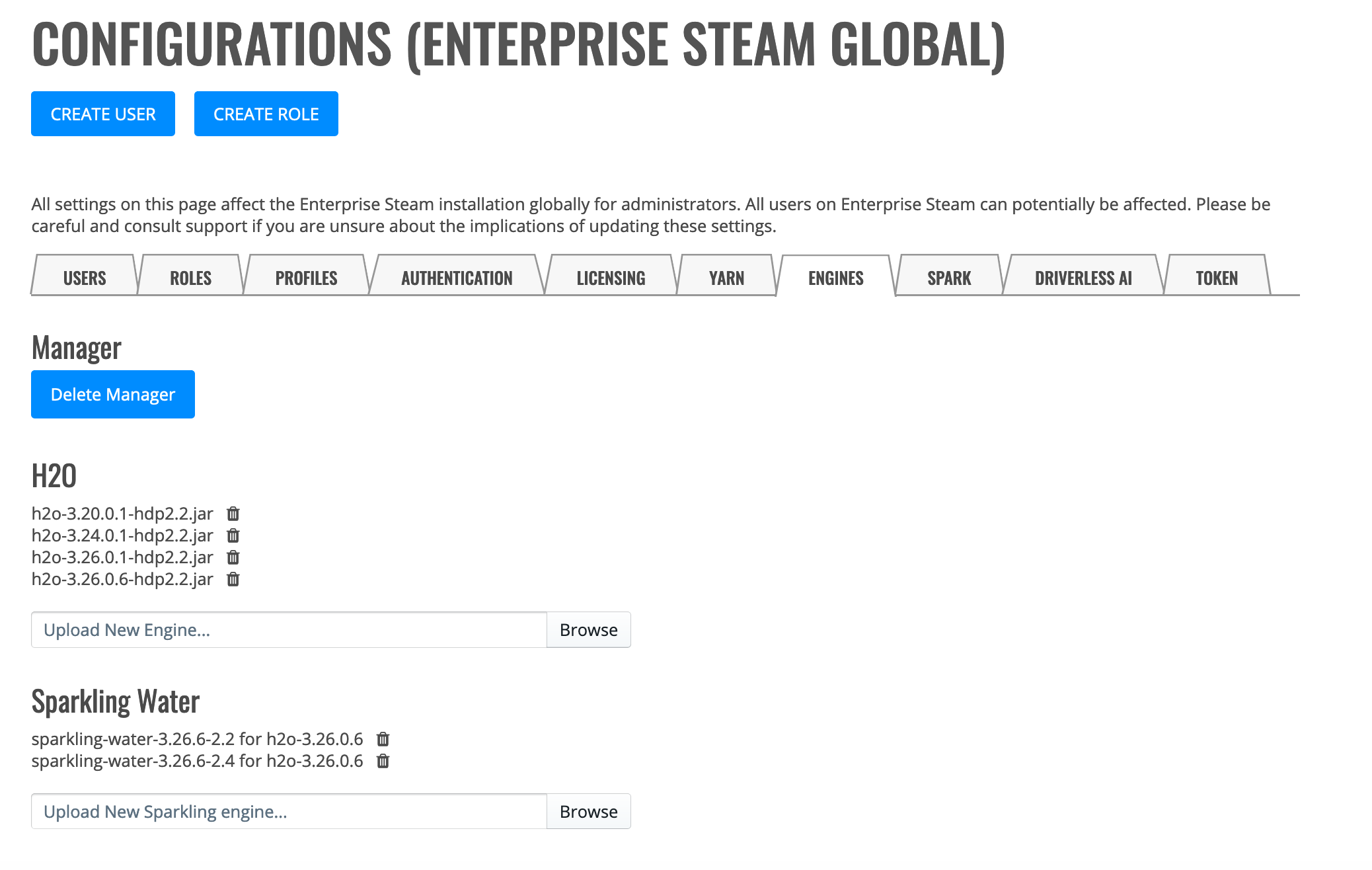
Task: Click the Delete Manager button
Action: (113, 394)
